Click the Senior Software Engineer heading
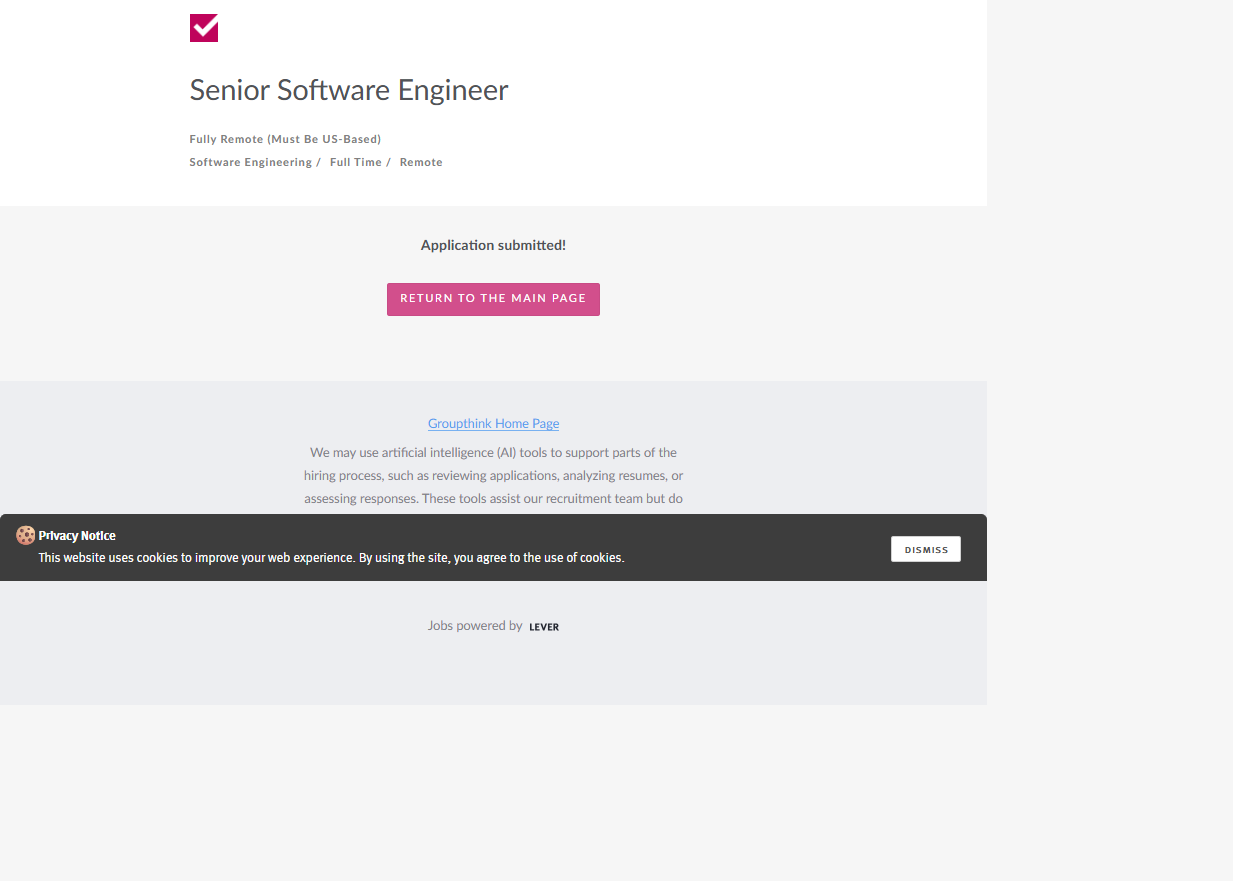This screenshot has width=1233, height=881. click(x=349, y=90)
